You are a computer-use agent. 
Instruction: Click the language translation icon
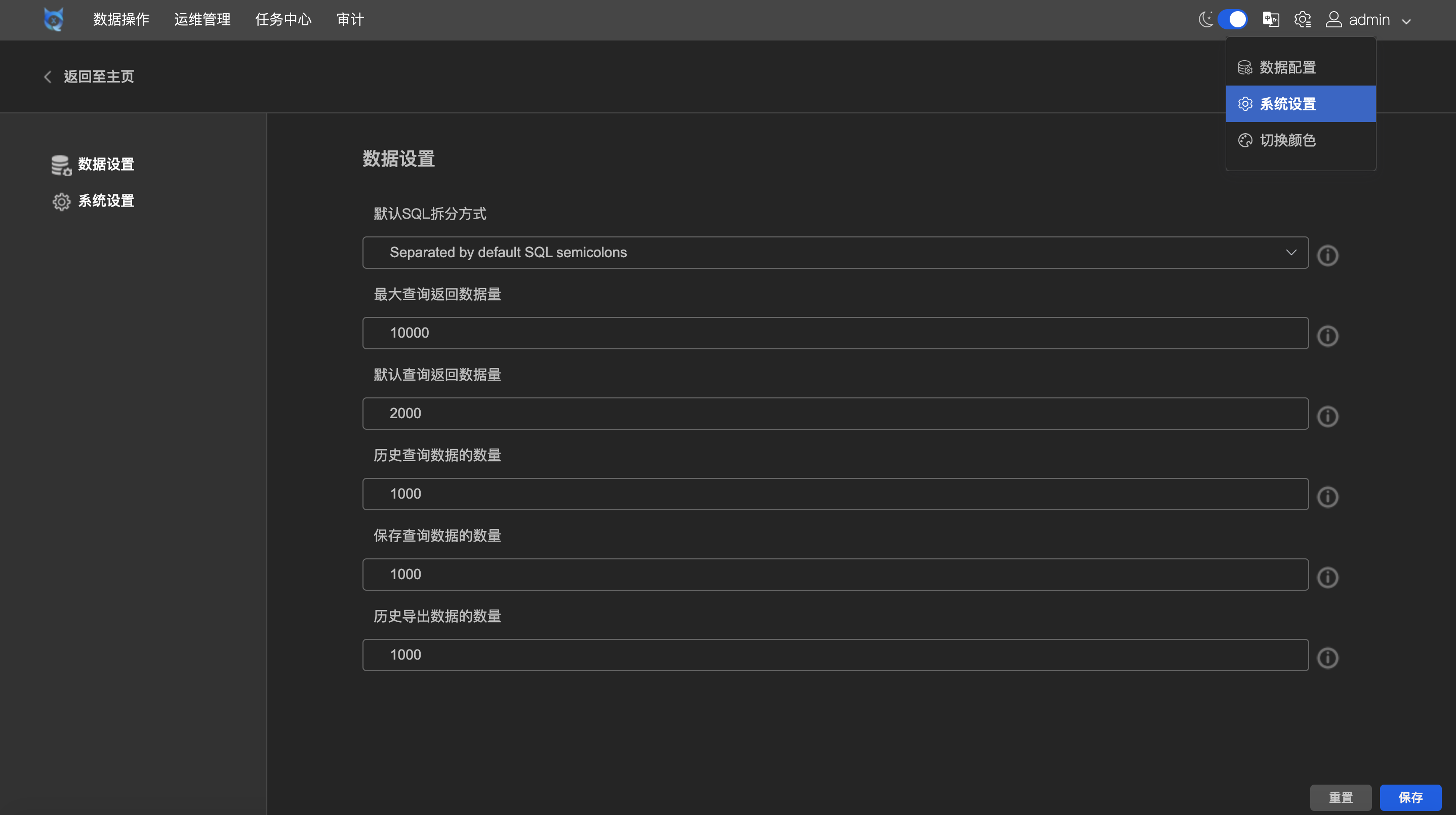1271,20
